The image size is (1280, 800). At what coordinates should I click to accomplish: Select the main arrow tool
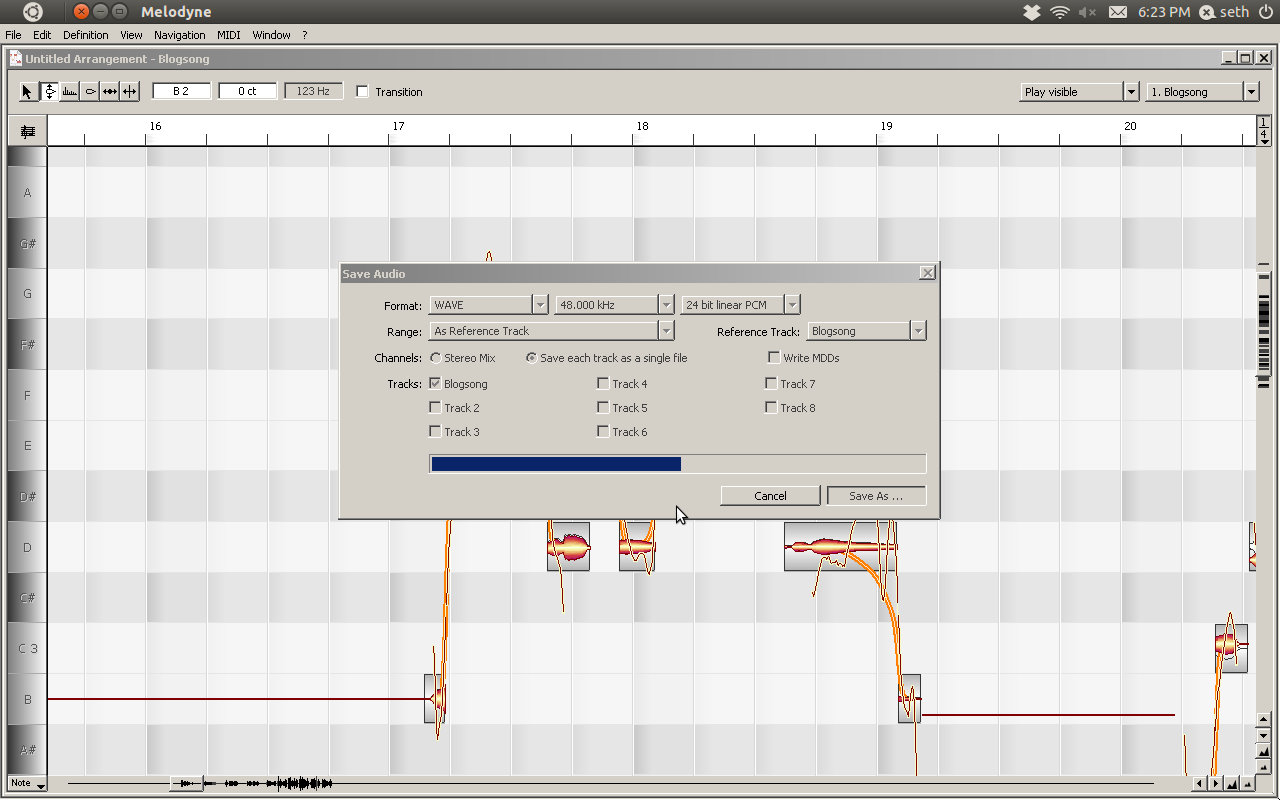(x=28, y=92)
